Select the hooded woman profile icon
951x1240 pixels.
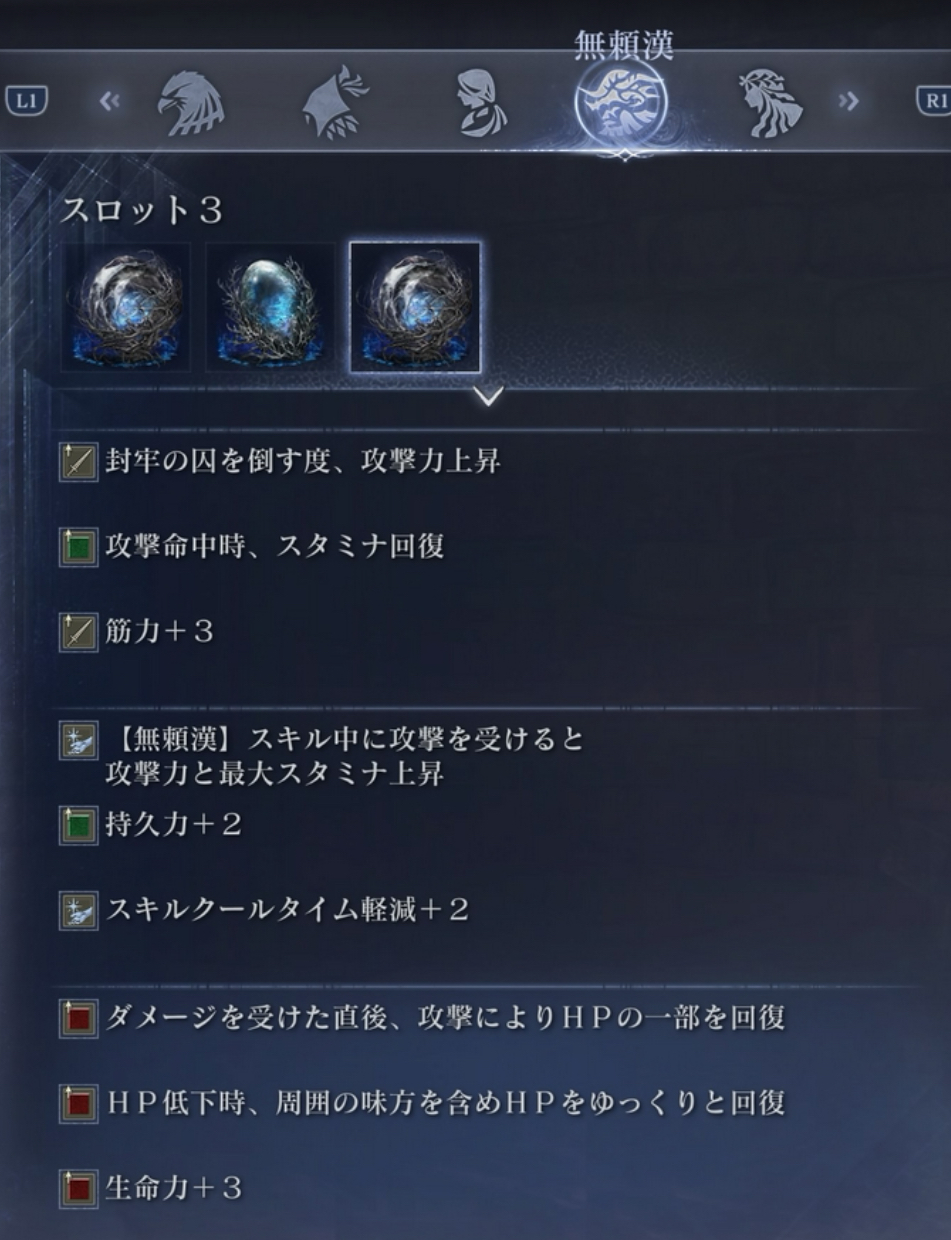click(481, 101)
